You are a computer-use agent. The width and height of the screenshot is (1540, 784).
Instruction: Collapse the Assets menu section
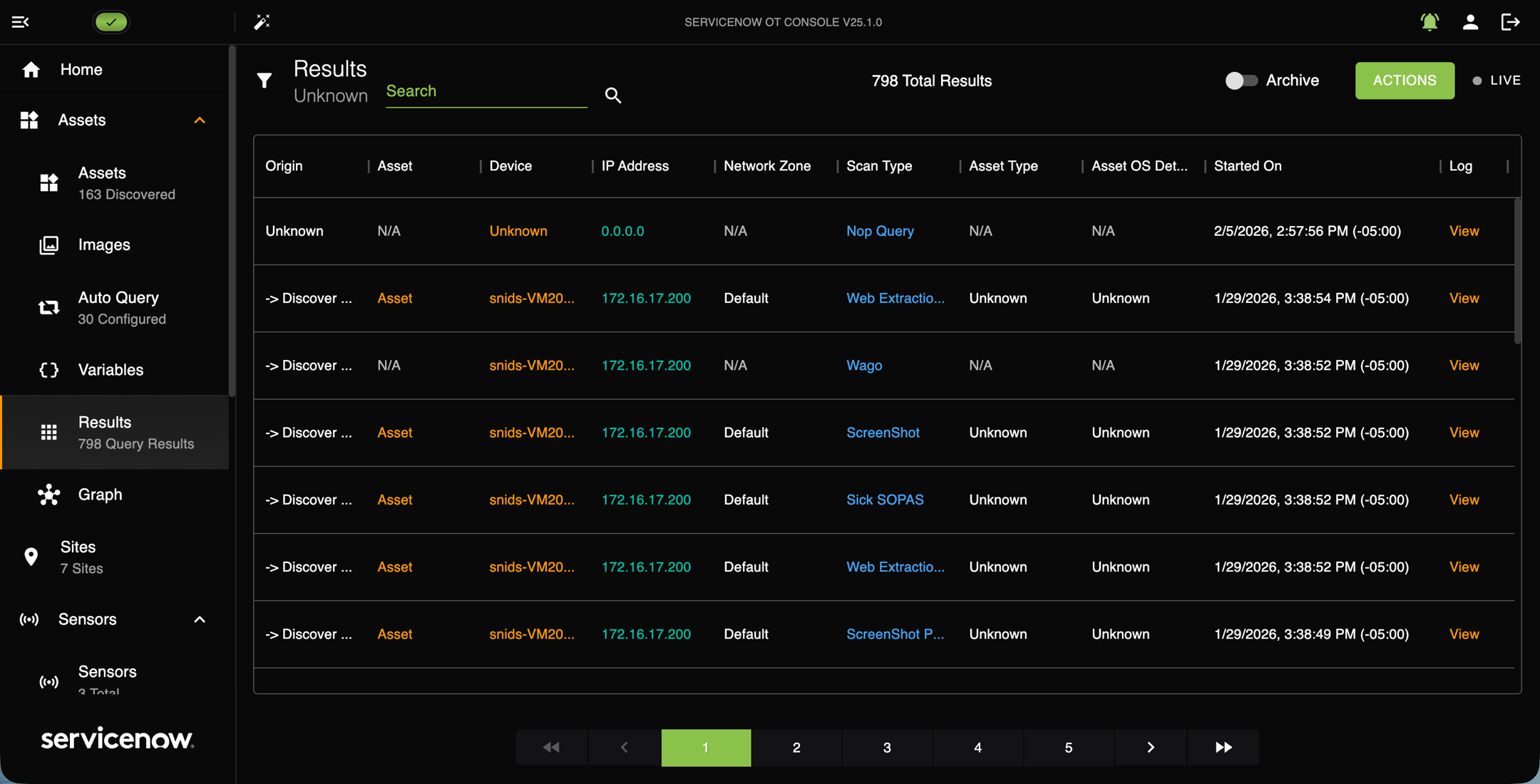point(200,120)
